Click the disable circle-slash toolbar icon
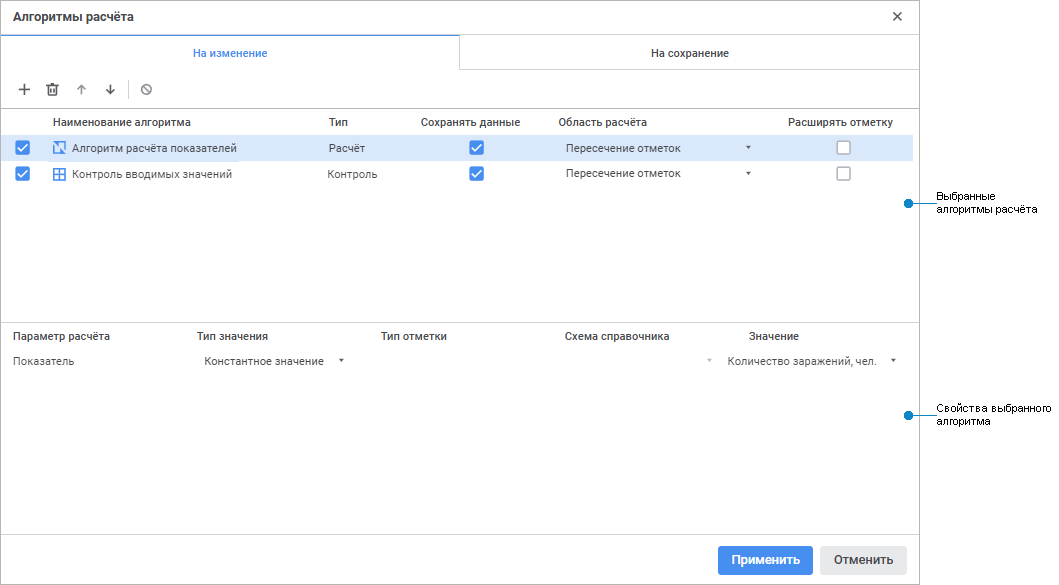The width and height of the screenshot is (1059, 585). [x=146, y=90]
